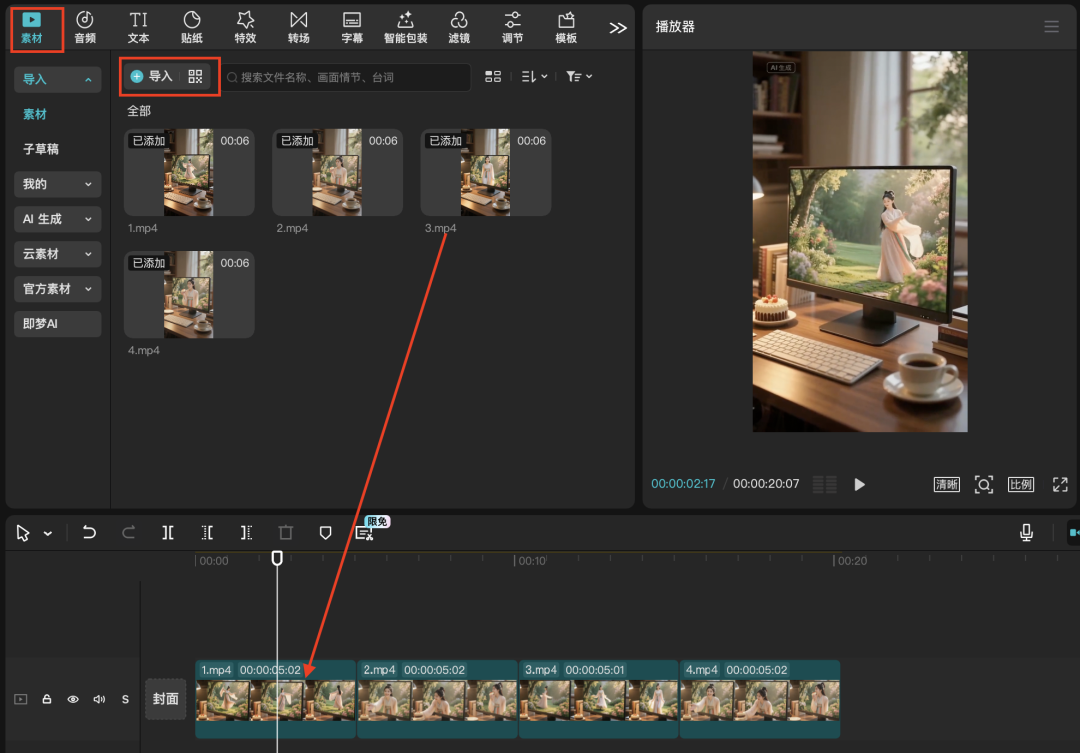
Task: Open the QR code import icon
Action: [x=195, y=76]
